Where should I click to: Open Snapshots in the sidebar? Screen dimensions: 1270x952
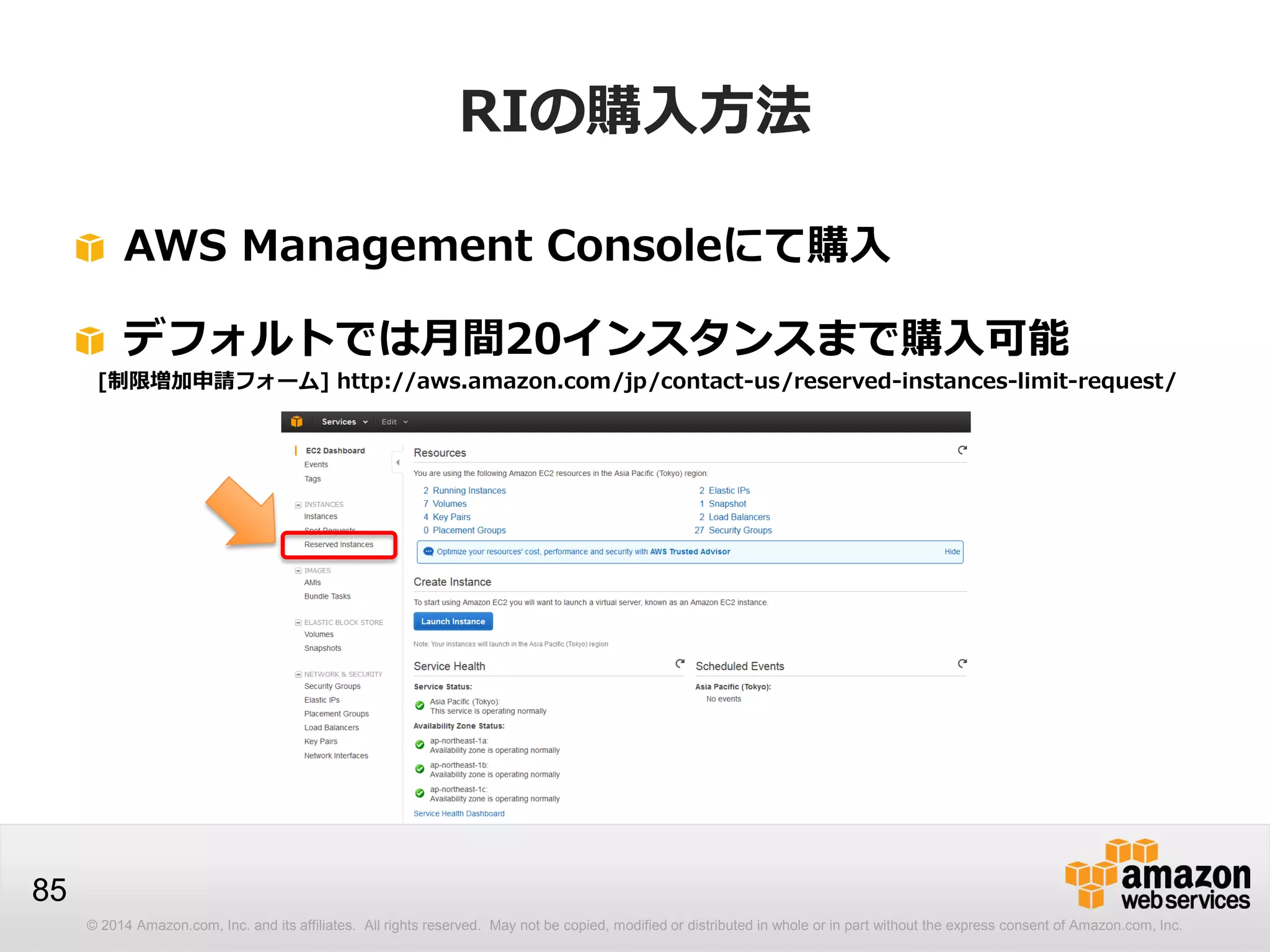322,648
